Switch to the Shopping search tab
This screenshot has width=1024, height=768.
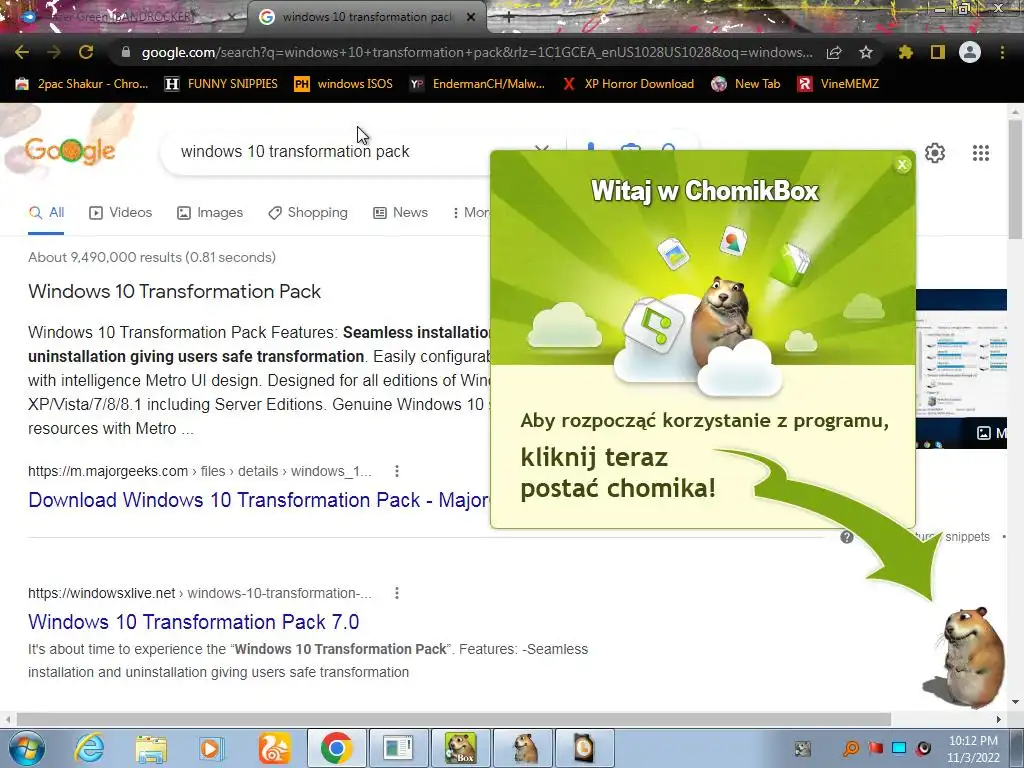pyautogui.click(x=308, y=213)
